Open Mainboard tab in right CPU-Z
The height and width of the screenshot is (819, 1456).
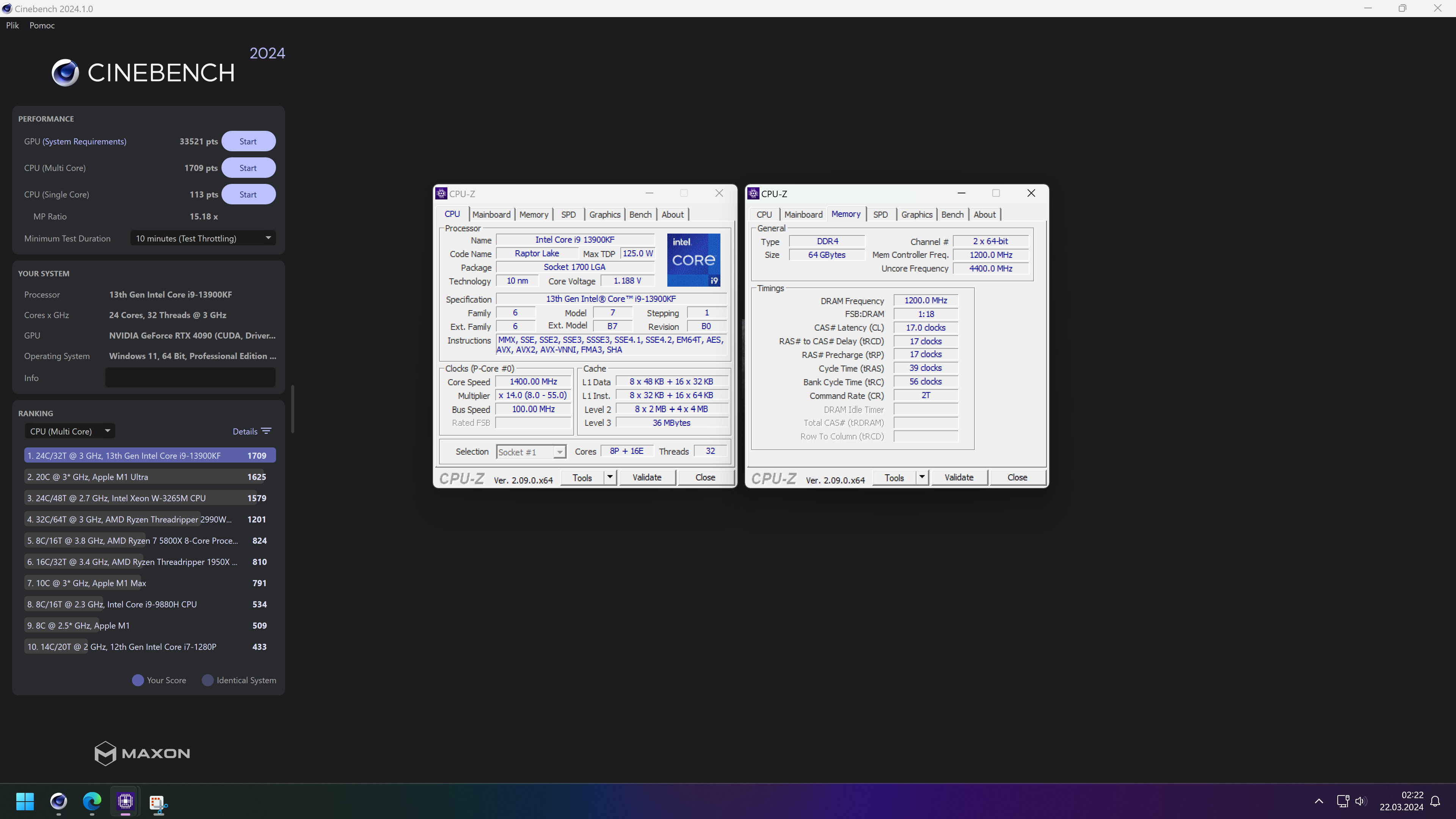point(803,214)
